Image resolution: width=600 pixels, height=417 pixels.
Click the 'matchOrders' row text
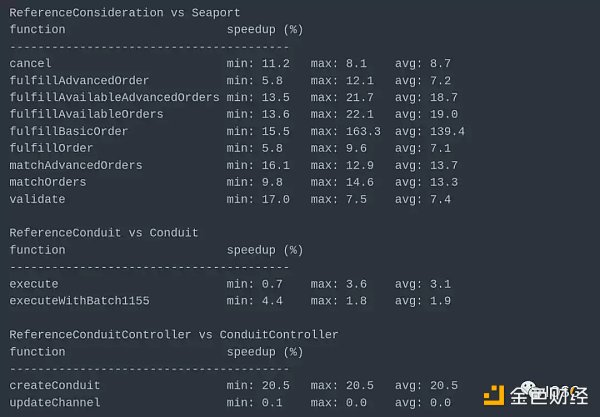(48, 182)
